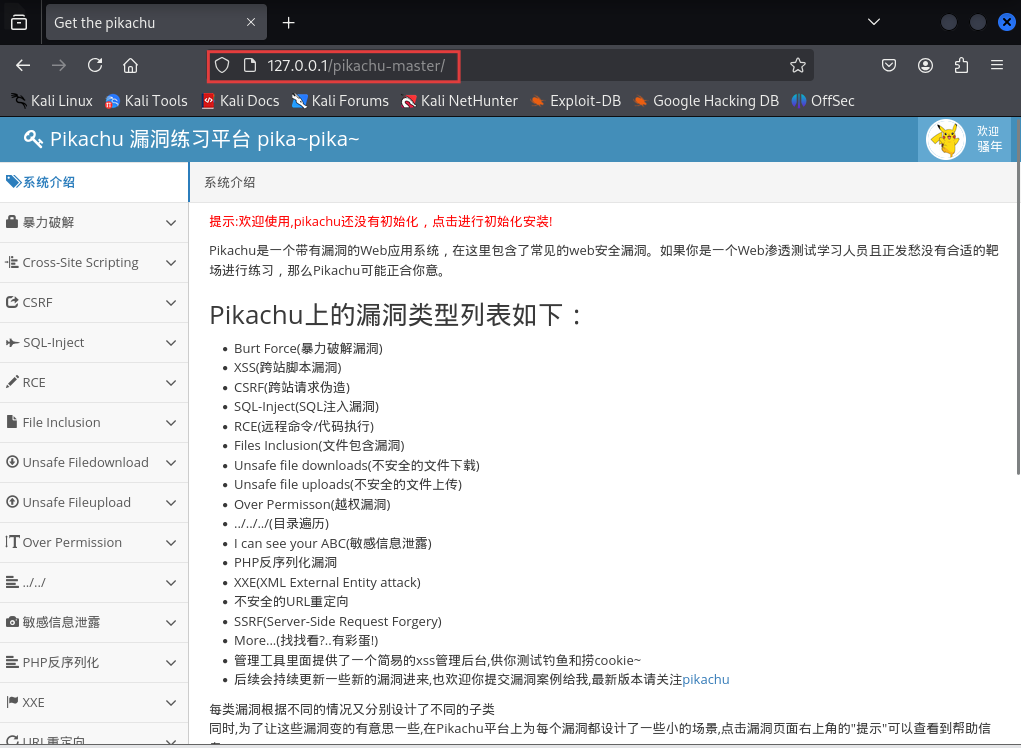
Task: Open the XXE menu item
Action: click(x=94, y=702)
